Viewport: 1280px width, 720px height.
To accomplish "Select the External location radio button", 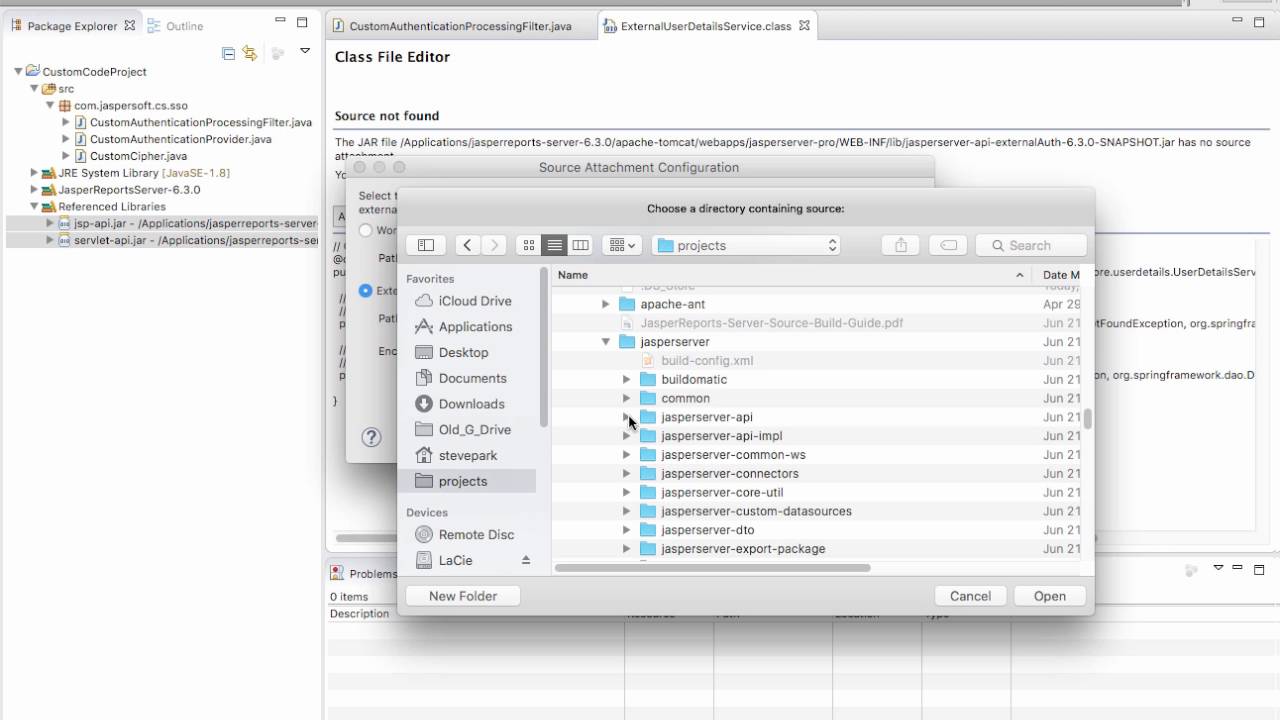I will (x=365, y=291).
